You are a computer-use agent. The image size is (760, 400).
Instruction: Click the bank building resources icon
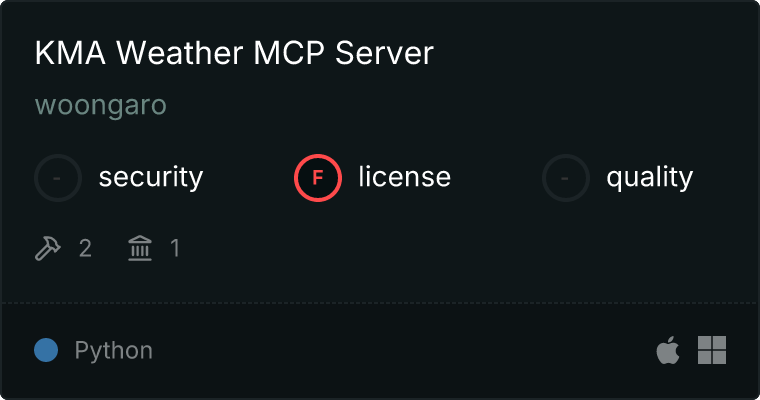140,248
